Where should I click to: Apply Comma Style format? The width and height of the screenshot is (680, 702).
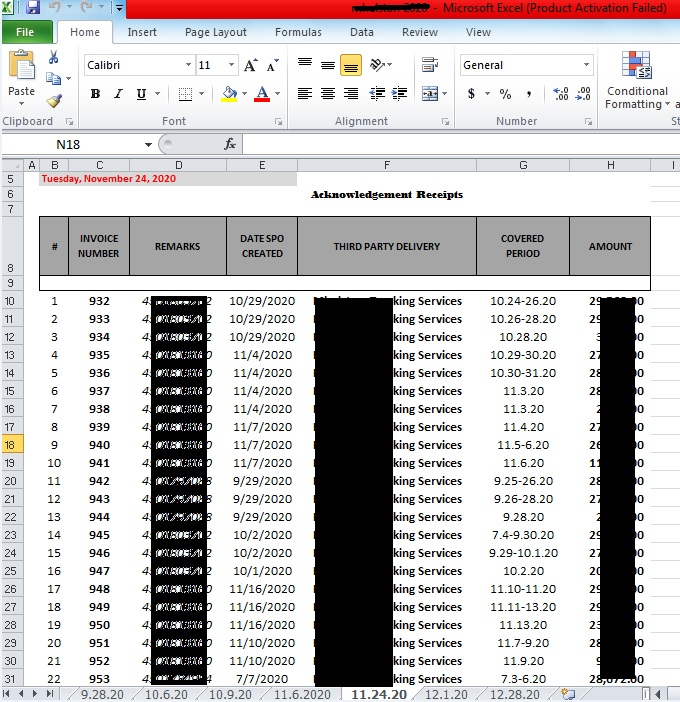529,94
